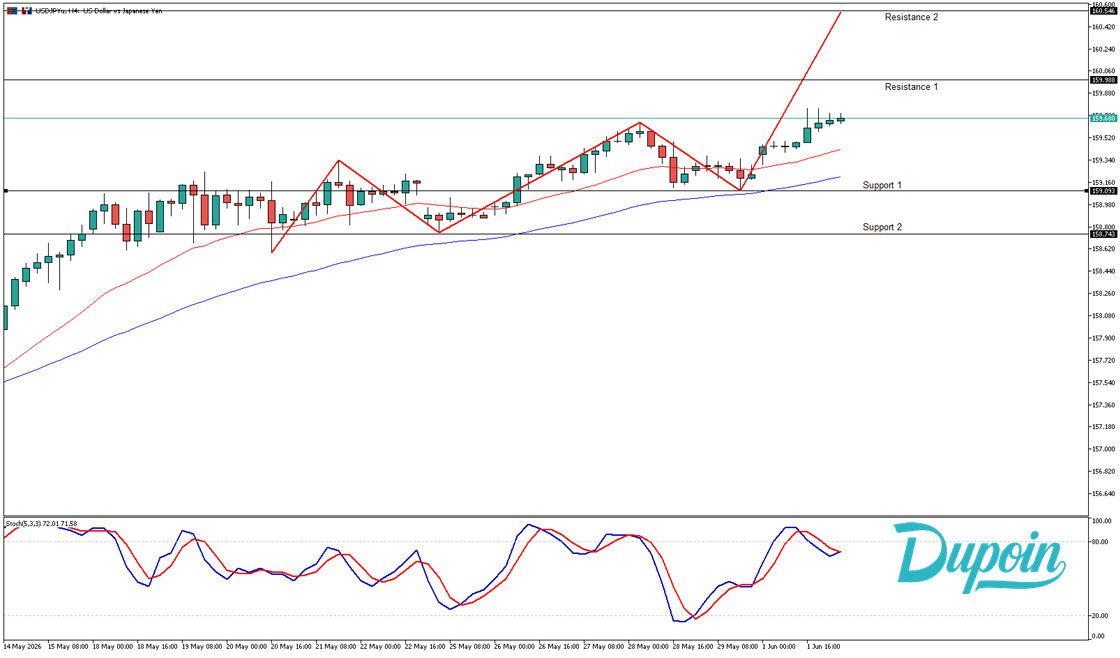Viewport: 1120px width, 658px height.
Task: Click the 159.340 price scale value
Action: point(1104,160)
